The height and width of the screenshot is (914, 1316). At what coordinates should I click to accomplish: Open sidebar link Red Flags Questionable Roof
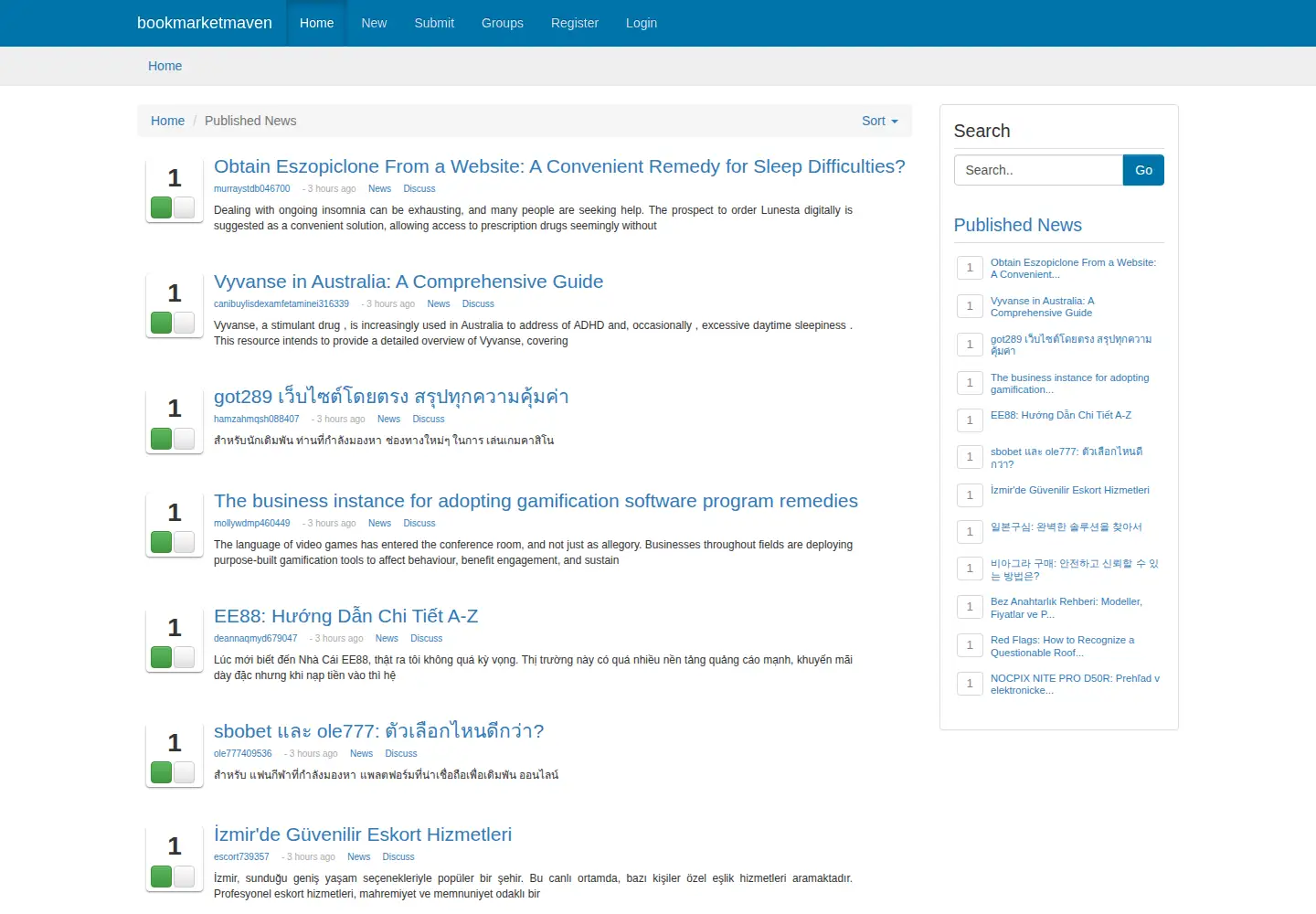coord(1062,646)
